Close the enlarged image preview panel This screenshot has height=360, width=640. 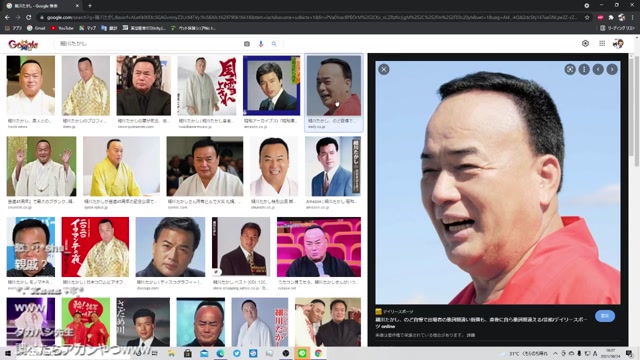(384, 69)
